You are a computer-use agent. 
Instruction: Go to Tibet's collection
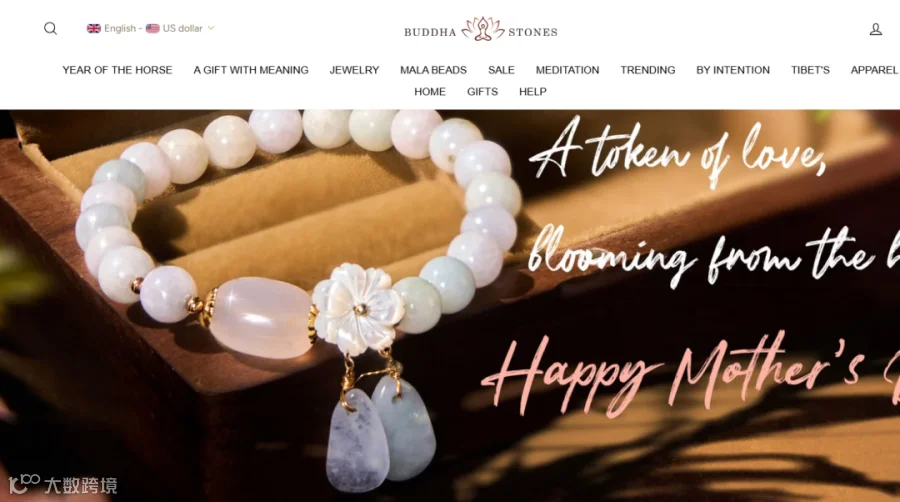810,70
